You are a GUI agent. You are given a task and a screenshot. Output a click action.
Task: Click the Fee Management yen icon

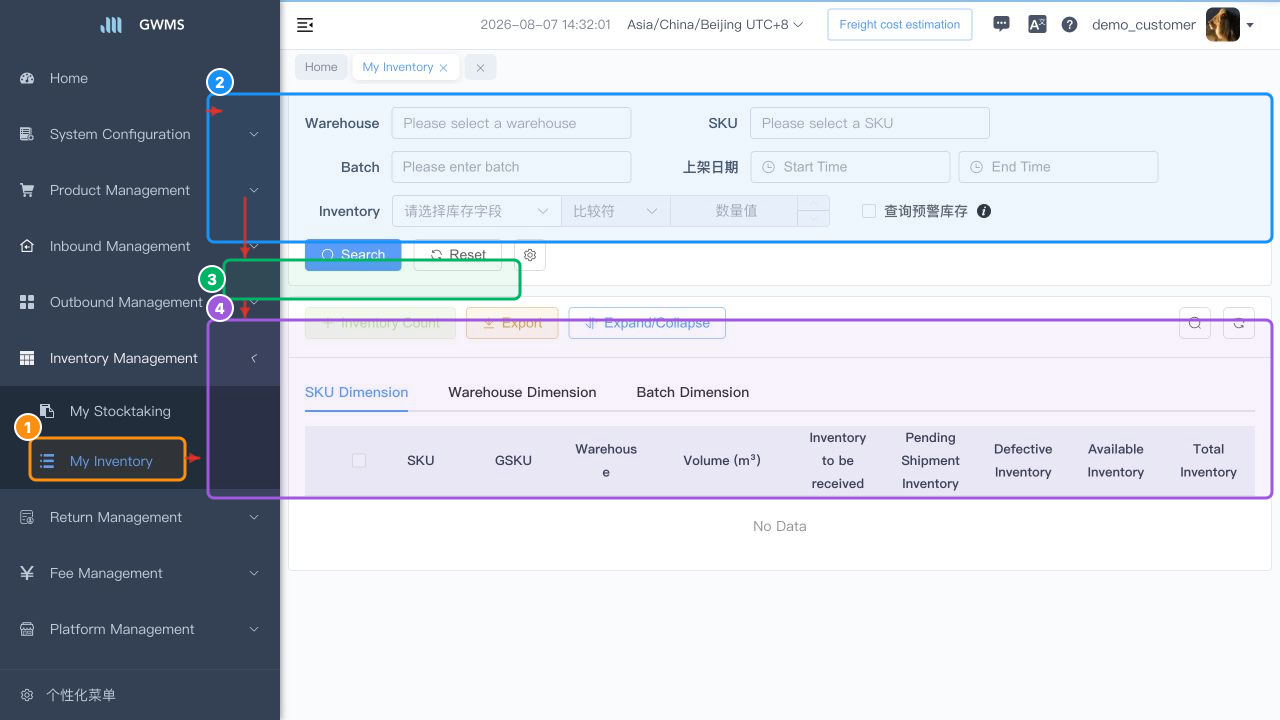[x=27, y=573]
